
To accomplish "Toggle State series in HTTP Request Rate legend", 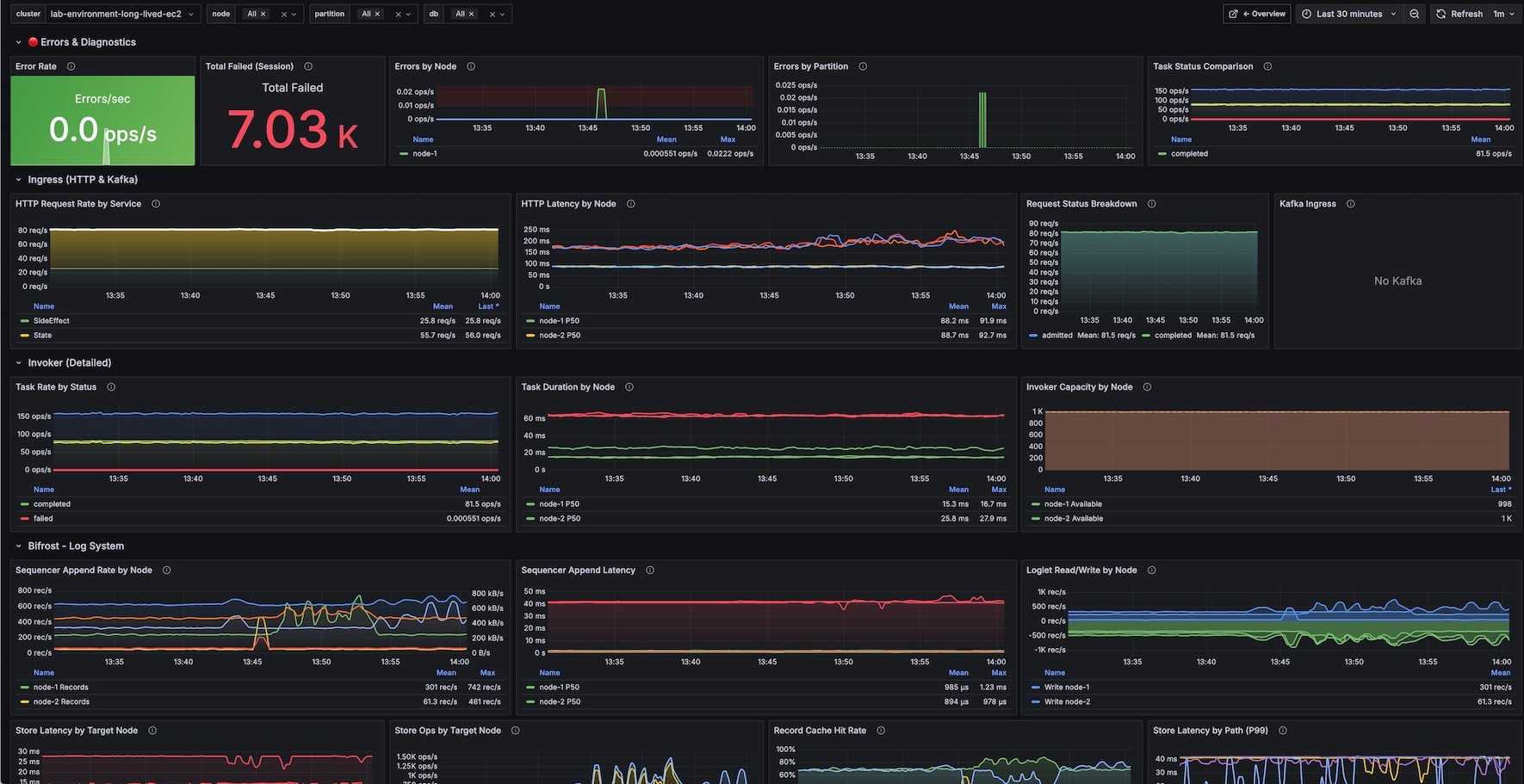I will pos(42,336).
